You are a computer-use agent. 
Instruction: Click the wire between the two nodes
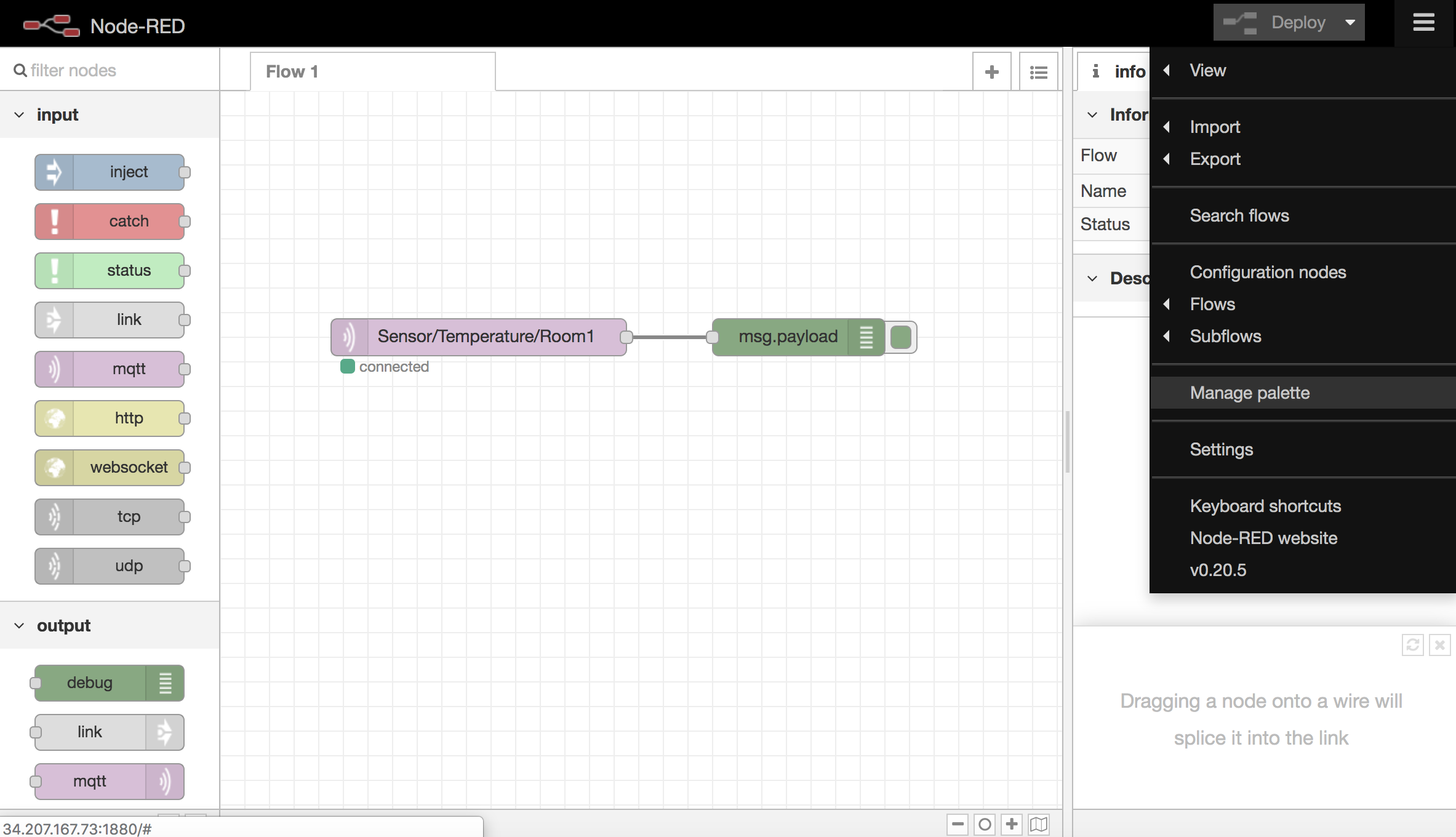coord(670,337)
